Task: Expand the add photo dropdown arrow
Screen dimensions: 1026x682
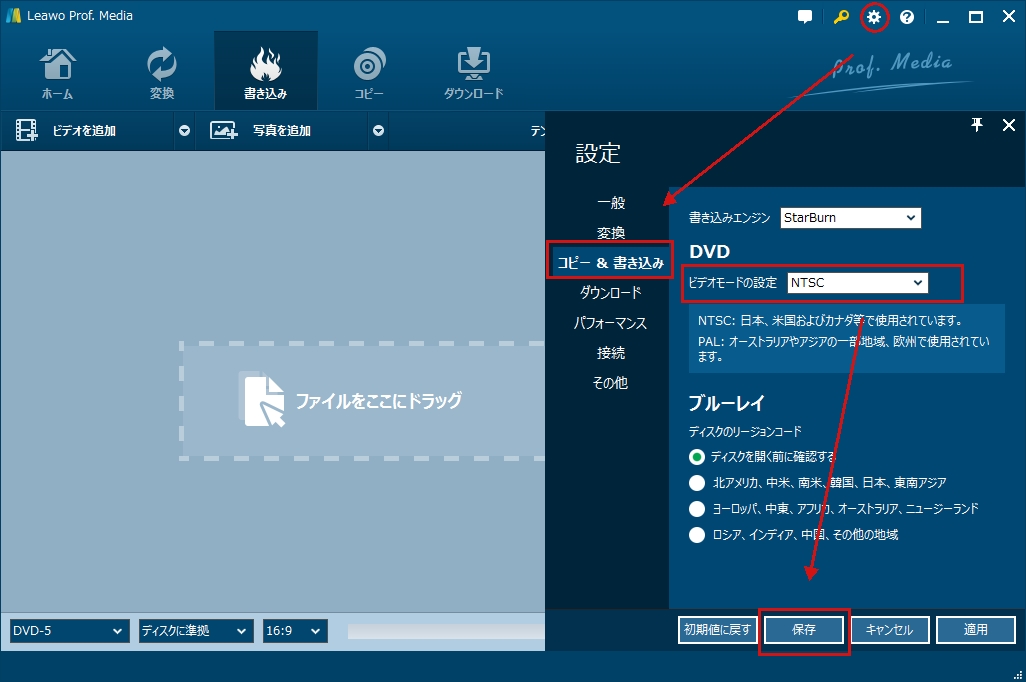Action: (x=378, y=130)
